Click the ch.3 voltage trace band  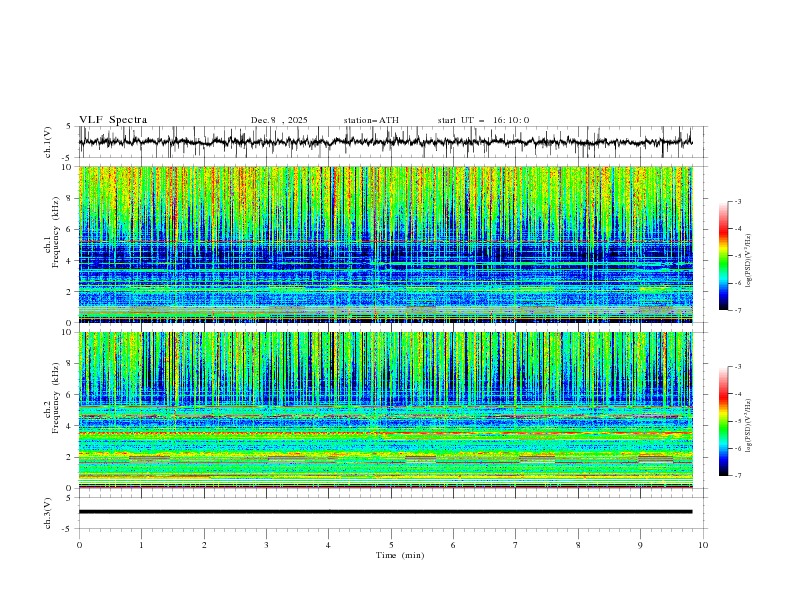[x=385, y=512]
